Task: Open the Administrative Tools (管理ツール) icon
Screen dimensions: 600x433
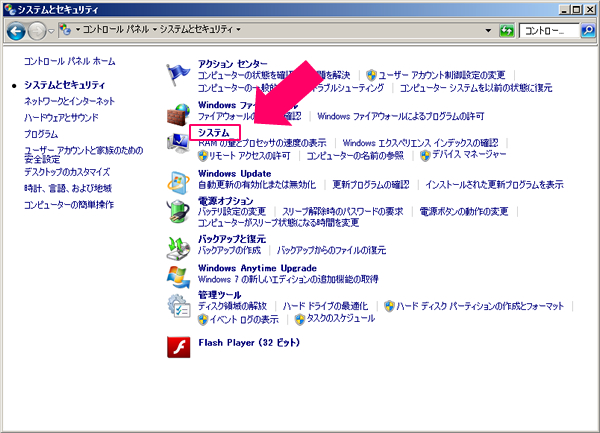Action: coord(178,306)
